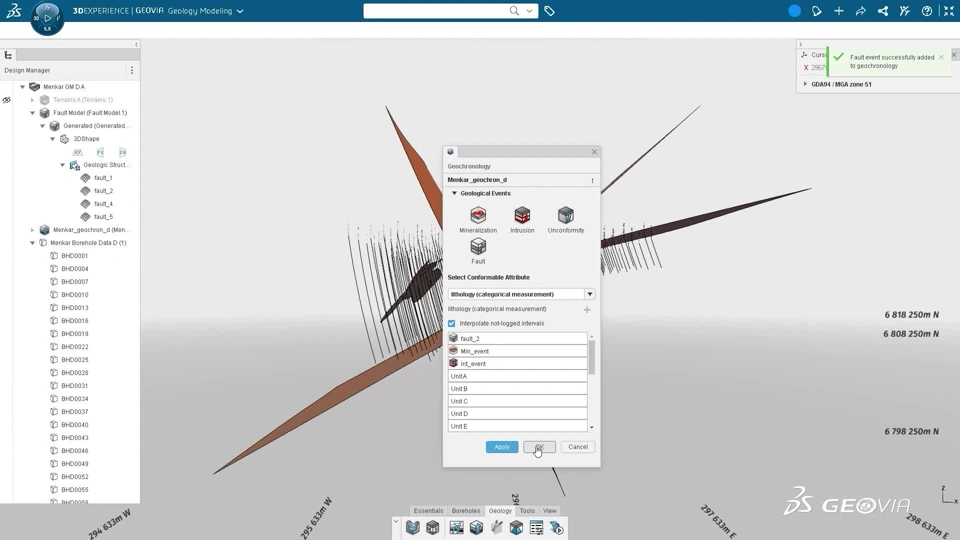
Task: Click the Intrusion geological event icon
Action: click(x=522, y=216)
